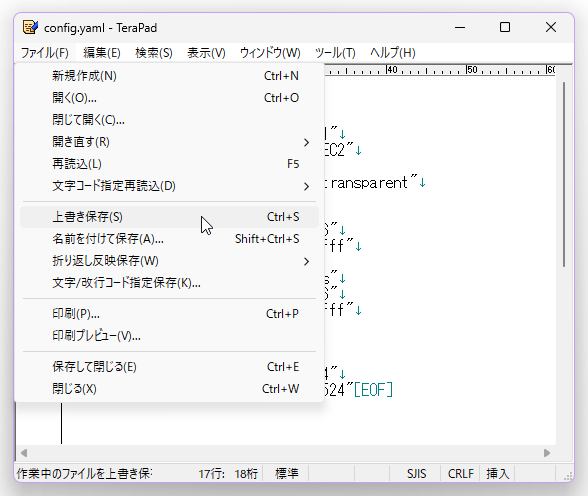Expand the 文字コード指定再読込(D) submenu
The height and width of the screenshot is (496, 588).
[170, 186]
